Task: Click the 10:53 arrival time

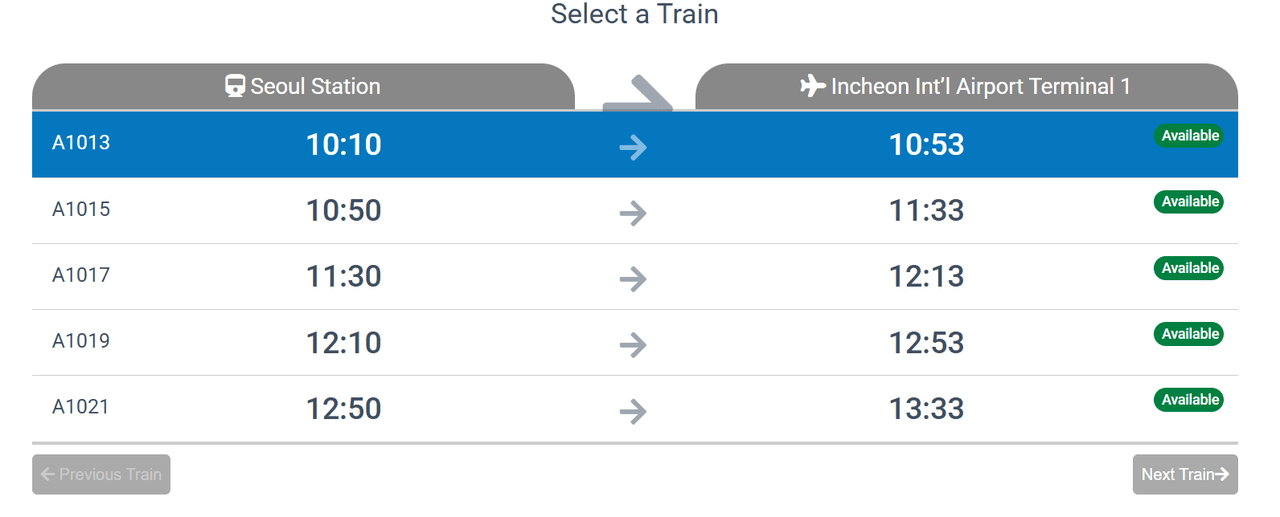Action: pyautogui.click(x=926, y=145)
